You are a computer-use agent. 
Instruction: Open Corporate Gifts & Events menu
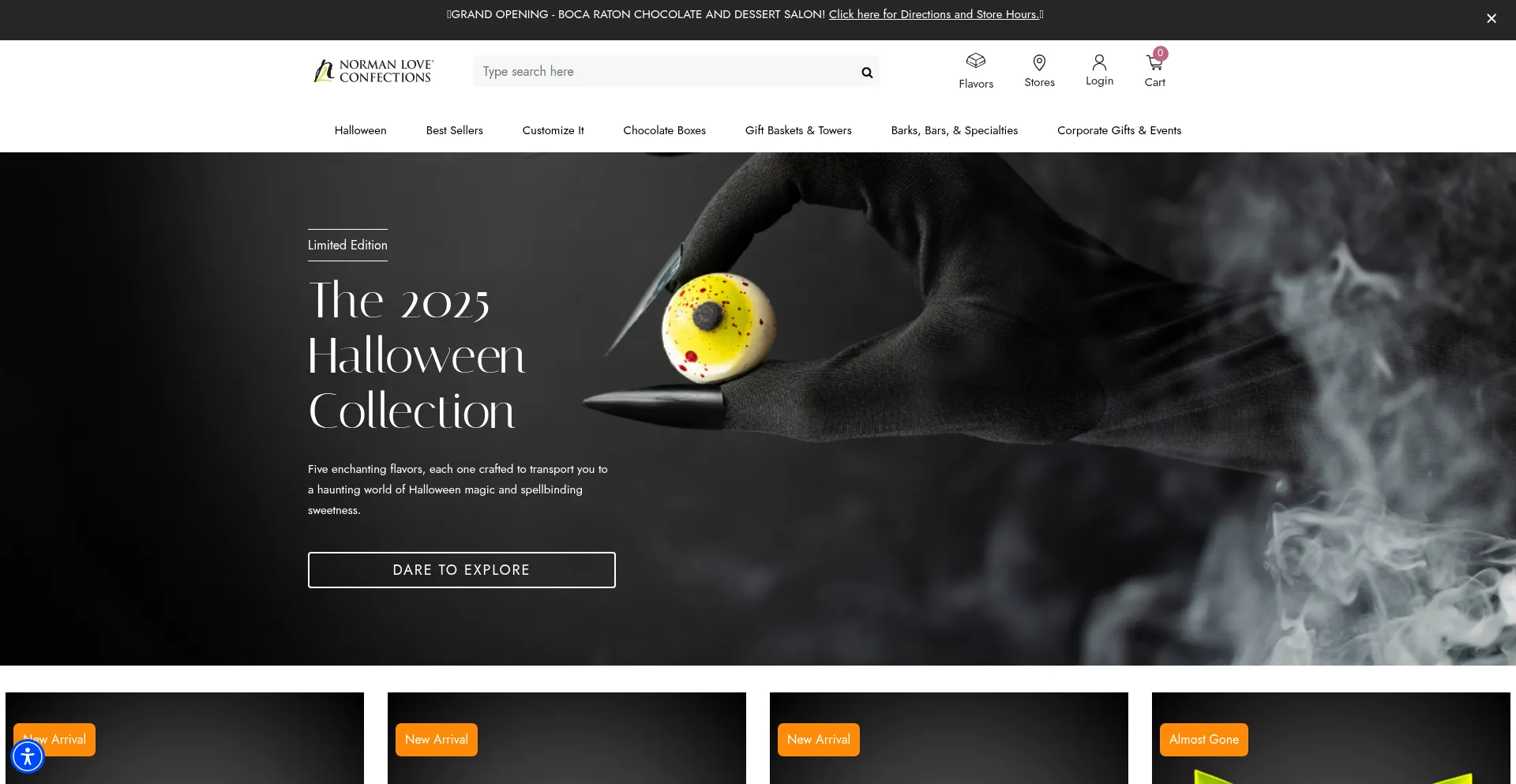[x=1119, y=130]
